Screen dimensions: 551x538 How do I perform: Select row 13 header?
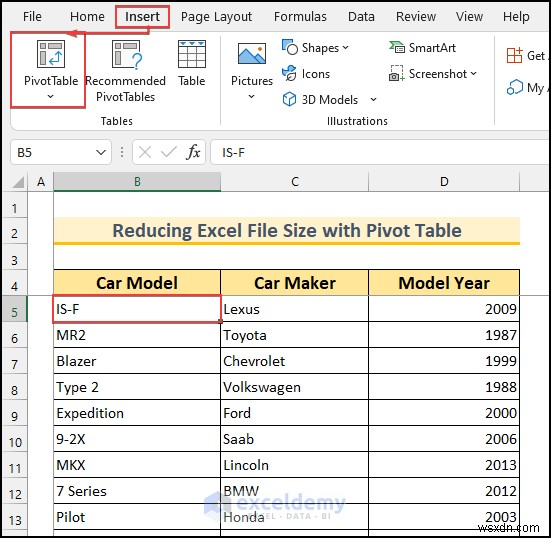coord(14,517)
